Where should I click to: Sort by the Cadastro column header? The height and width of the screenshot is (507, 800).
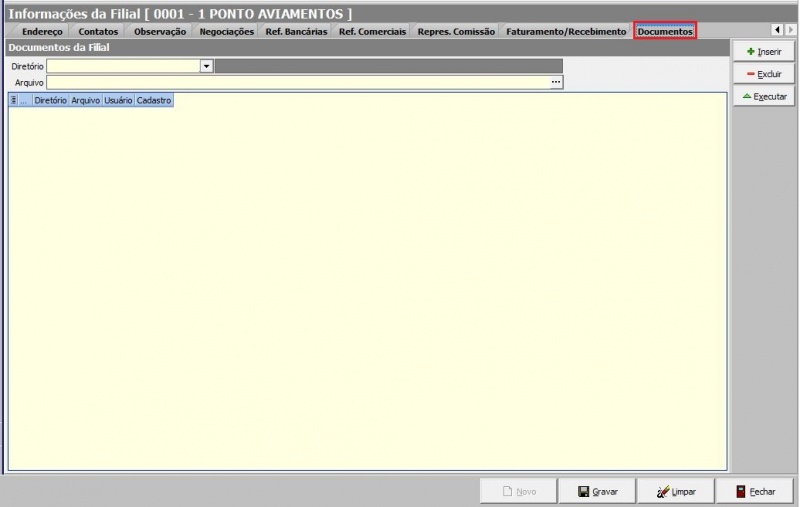[x=154, y=101]
